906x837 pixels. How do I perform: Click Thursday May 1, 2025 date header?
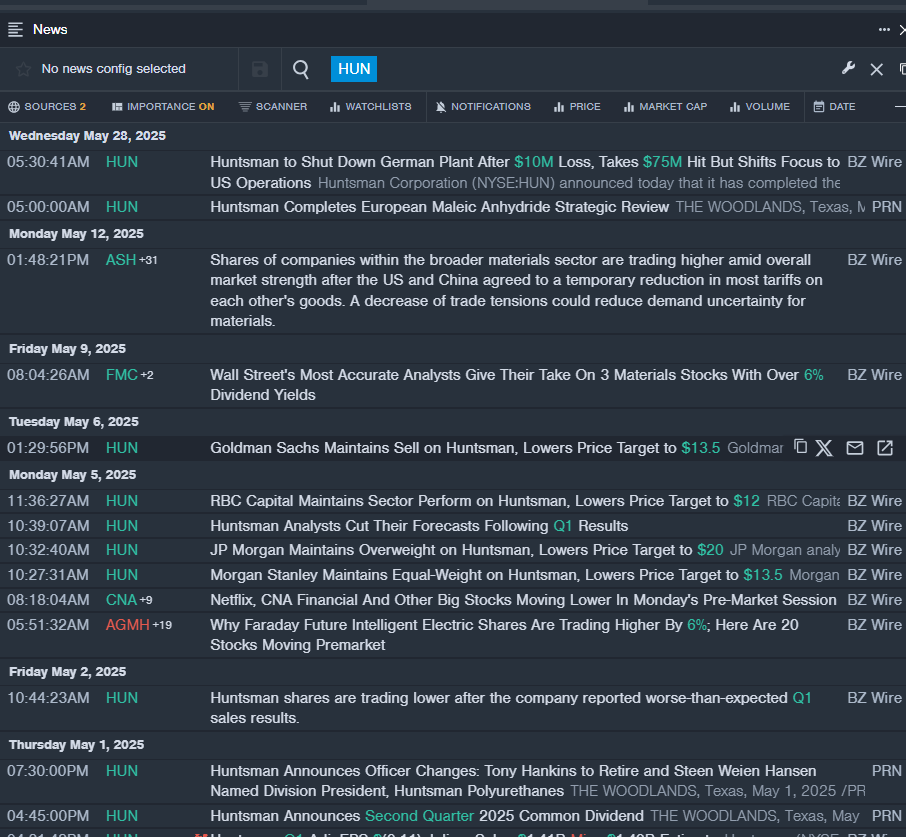pyautogui.click(x=76, y=745)
